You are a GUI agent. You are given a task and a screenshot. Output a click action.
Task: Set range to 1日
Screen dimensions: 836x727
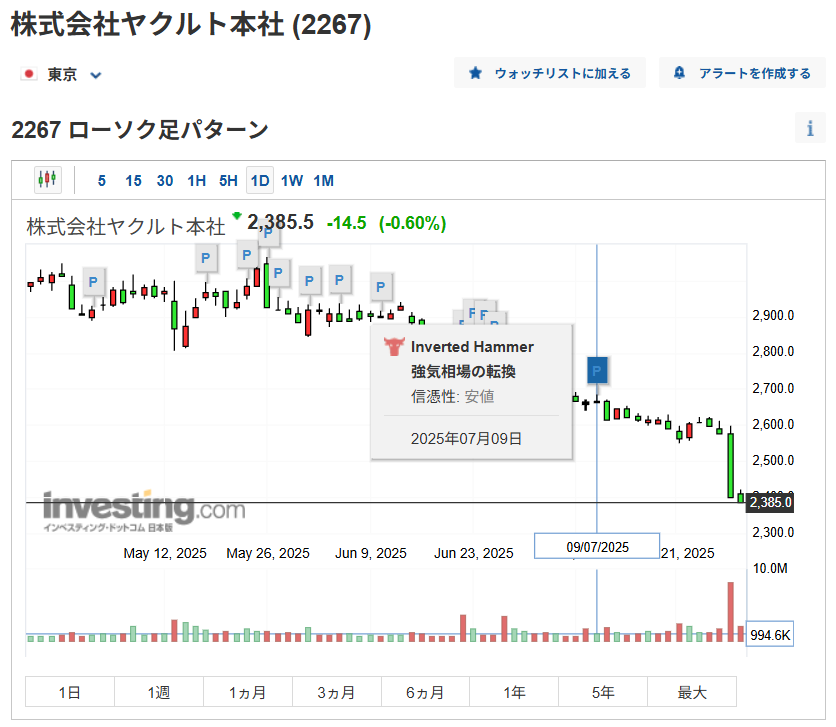pos(70,692)
